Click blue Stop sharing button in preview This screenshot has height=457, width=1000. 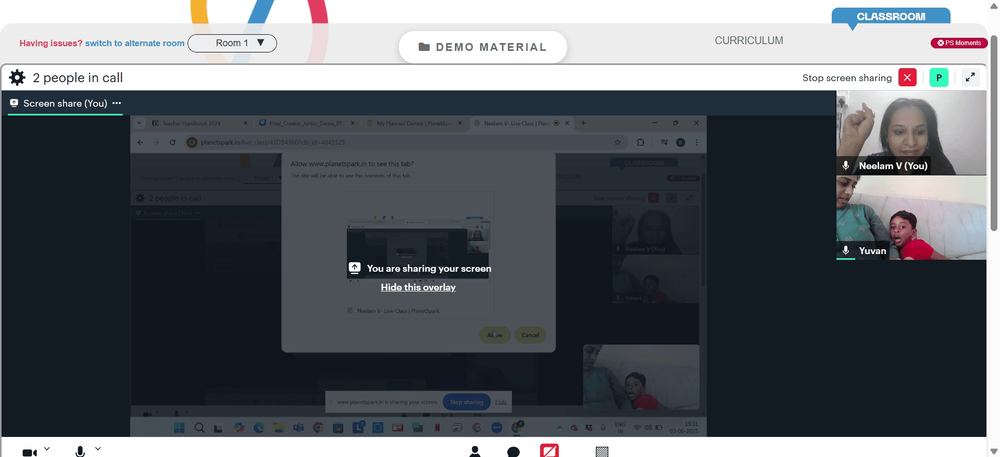[466, 402]
